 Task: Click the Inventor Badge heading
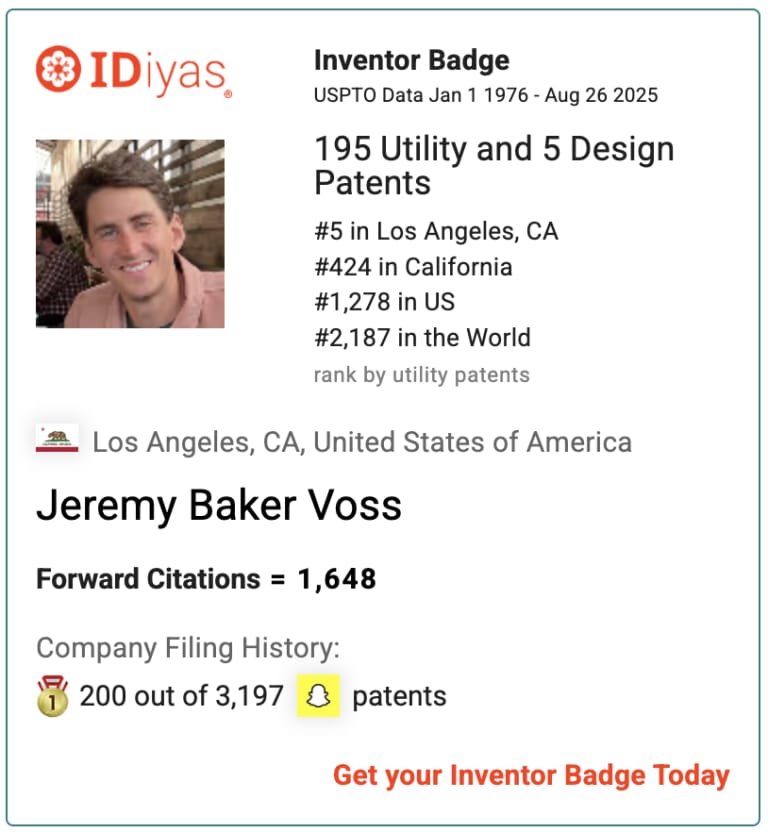tap(411, 60)
